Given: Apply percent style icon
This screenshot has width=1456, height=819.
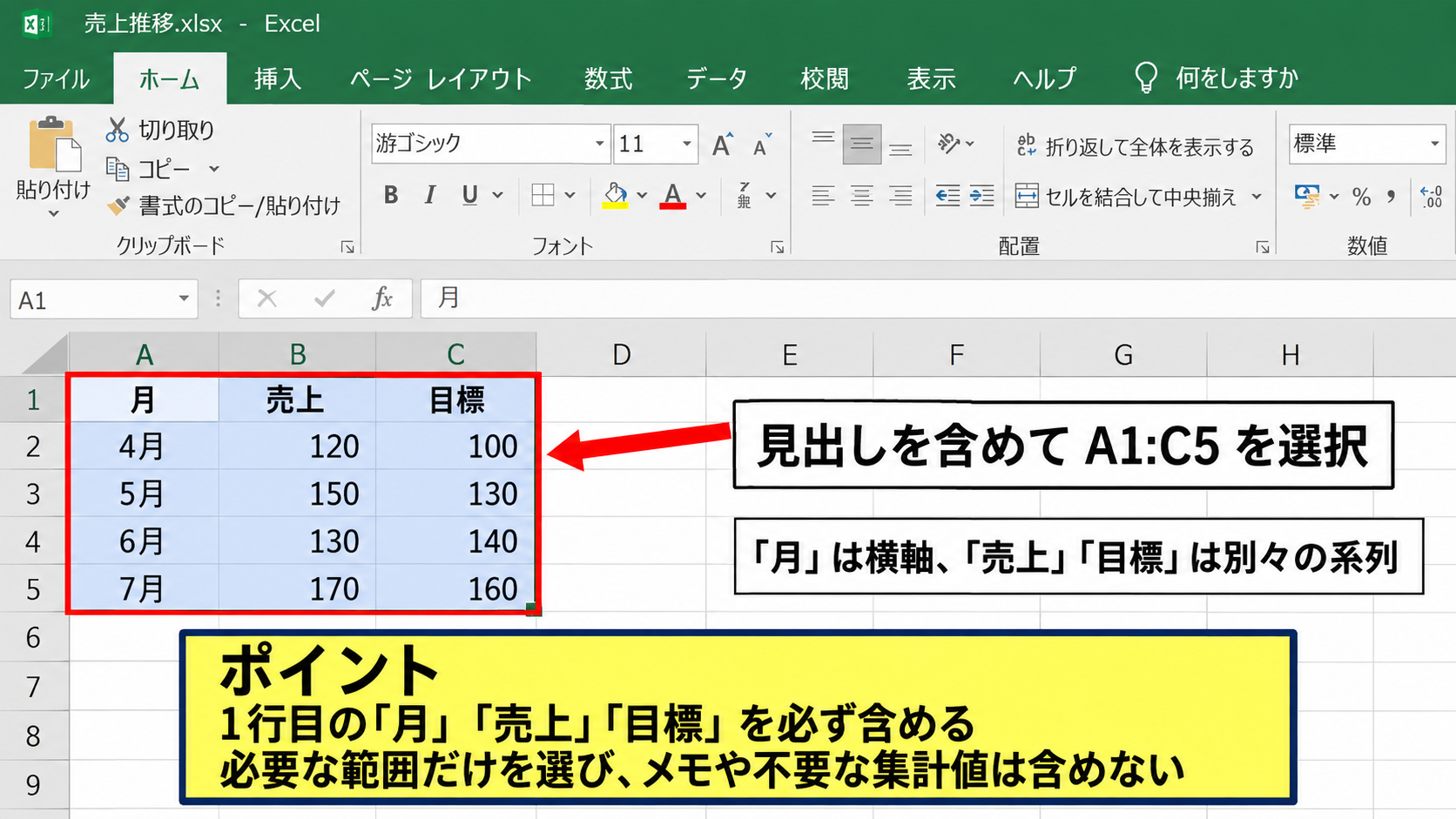Looking at the screenshot, I should point(1361,197).
